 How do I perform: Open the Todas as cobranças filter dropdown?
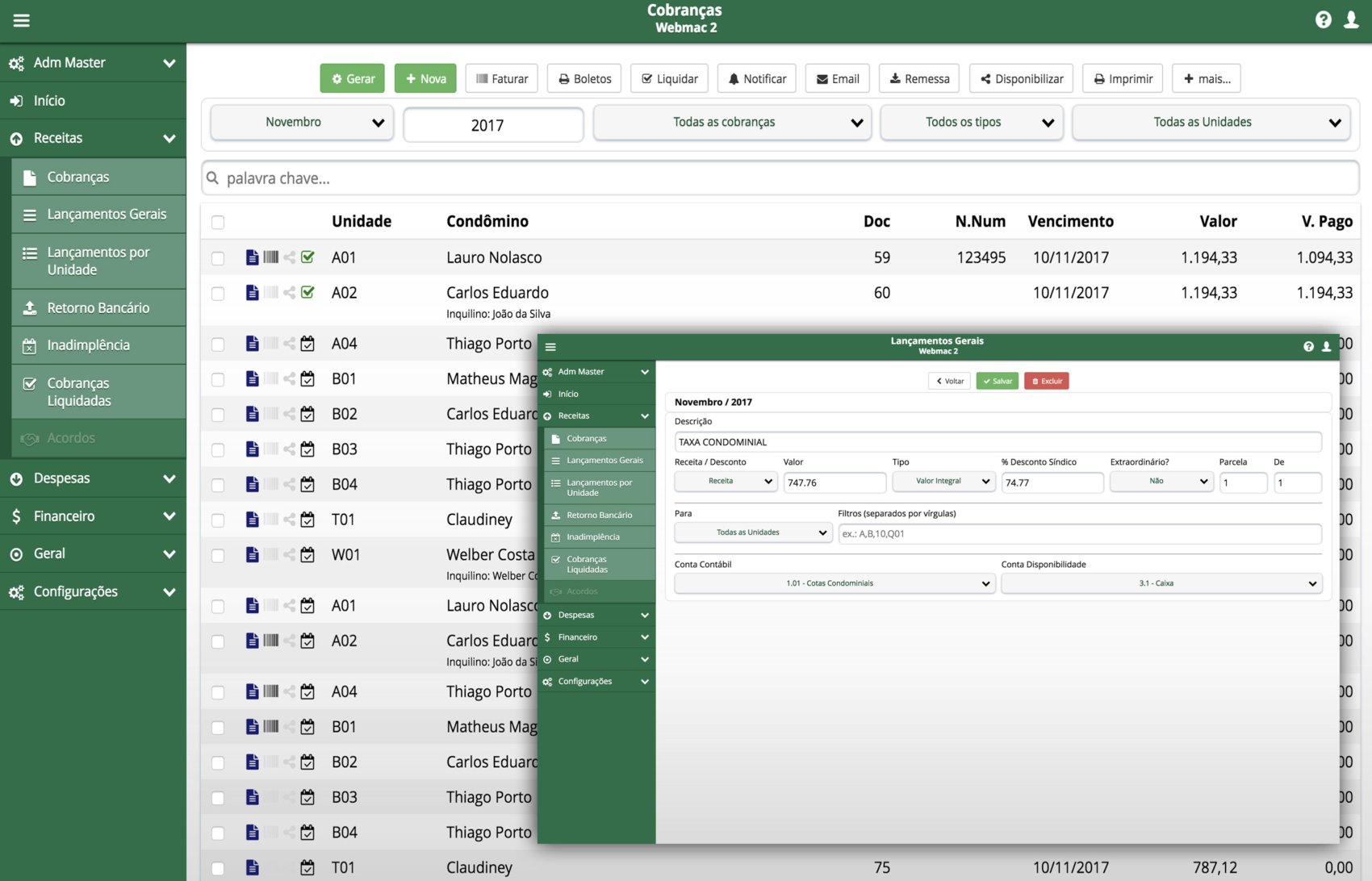pyautogui.click(x=732, y=123)
